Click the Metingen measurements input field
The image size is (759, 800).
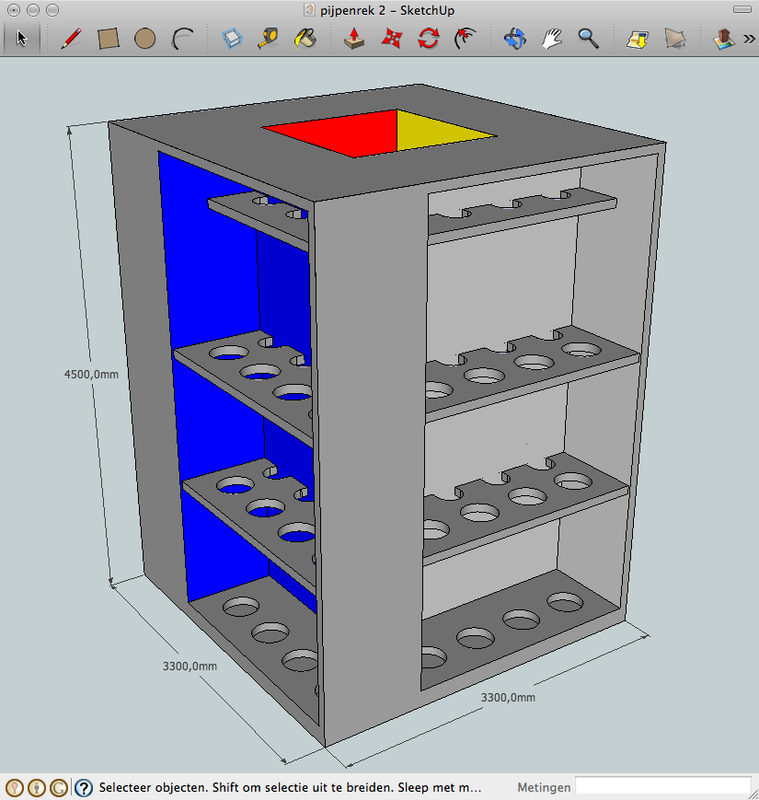pyautogui.click(x=663, y=787)
